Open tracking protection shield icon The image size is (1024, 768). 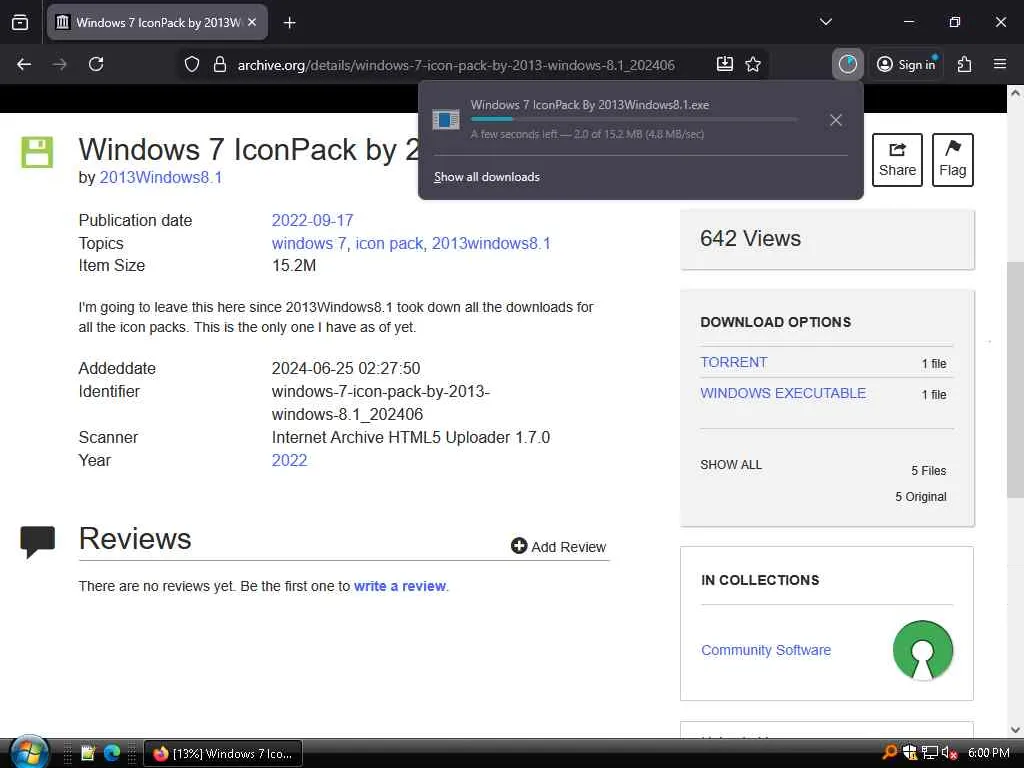click(191, 64)
